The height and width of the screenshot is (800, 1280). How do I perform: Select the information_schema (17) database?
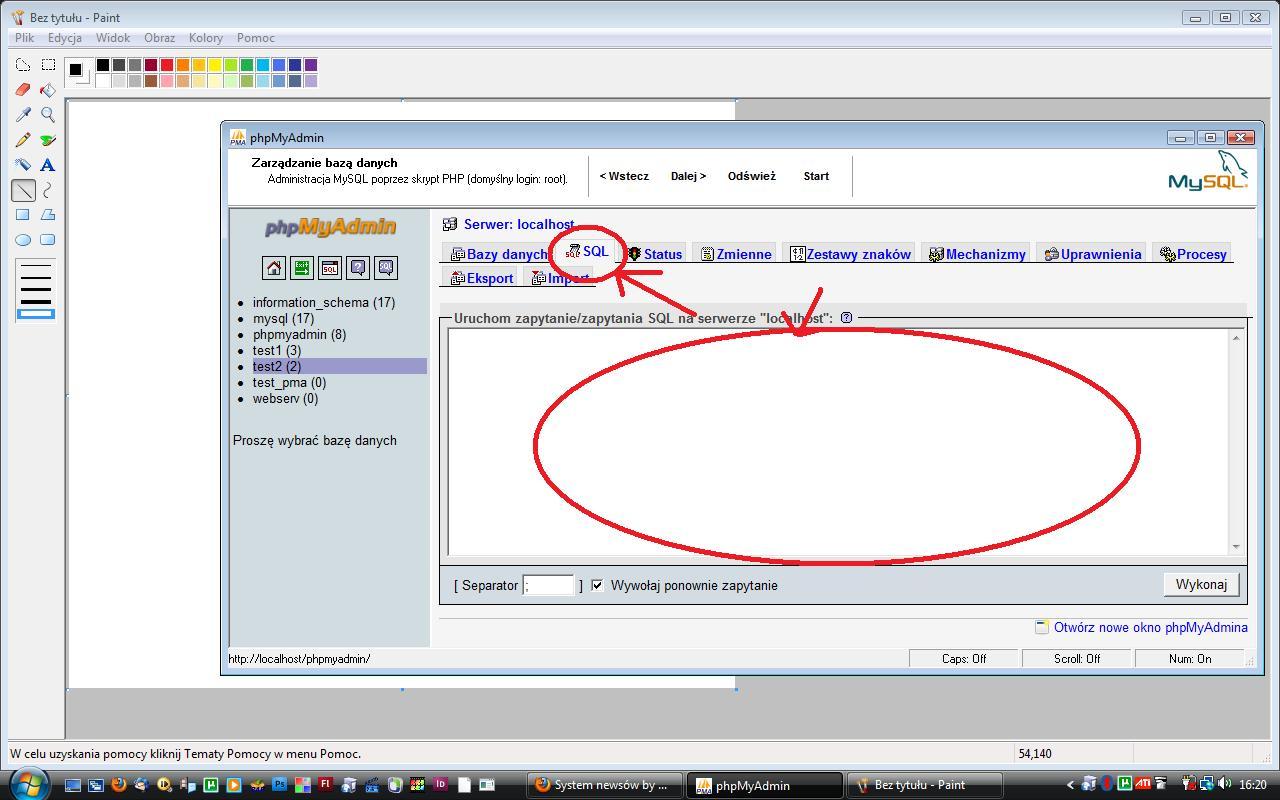(x=324, y=302)
